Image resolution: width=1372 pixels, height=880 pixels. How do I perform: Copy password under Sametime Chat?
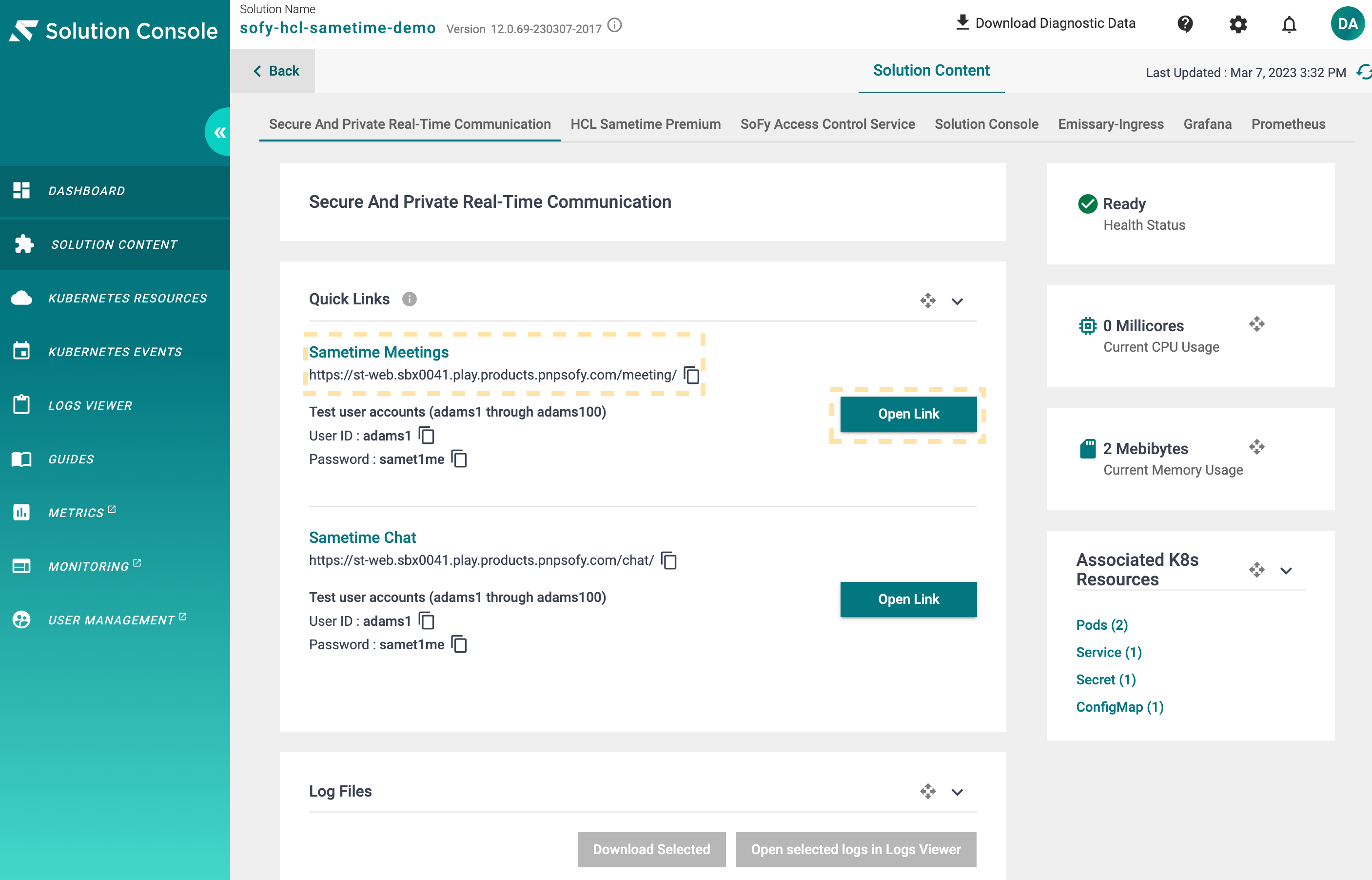[459, 644]
